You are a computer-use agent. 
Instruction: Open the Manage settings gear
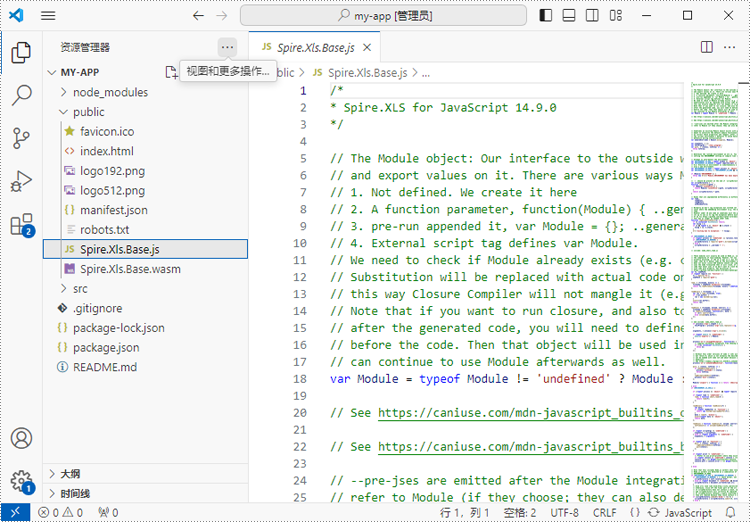click(x=22, y=481)
